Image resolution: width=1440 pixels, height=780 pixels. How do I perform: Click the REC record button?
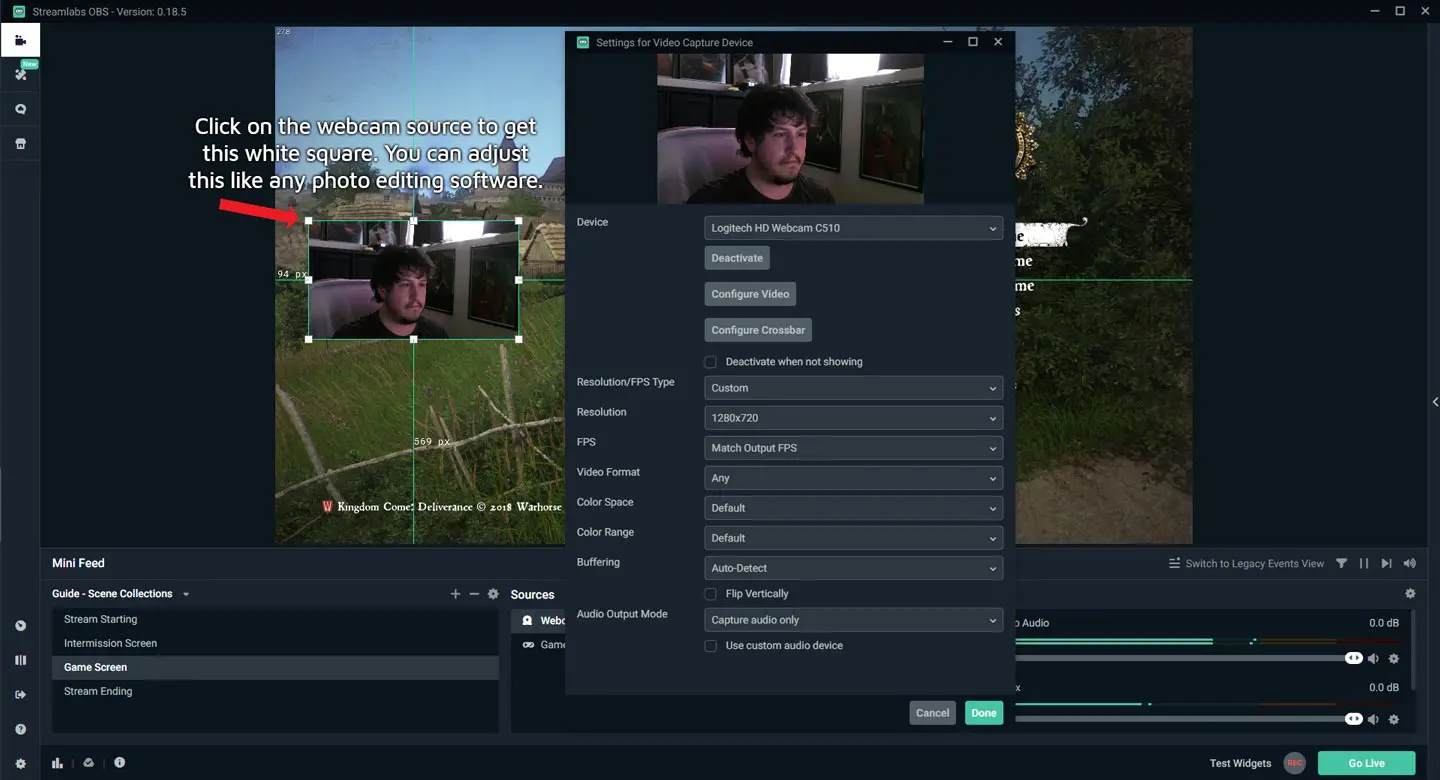[x=1295, y=763]
